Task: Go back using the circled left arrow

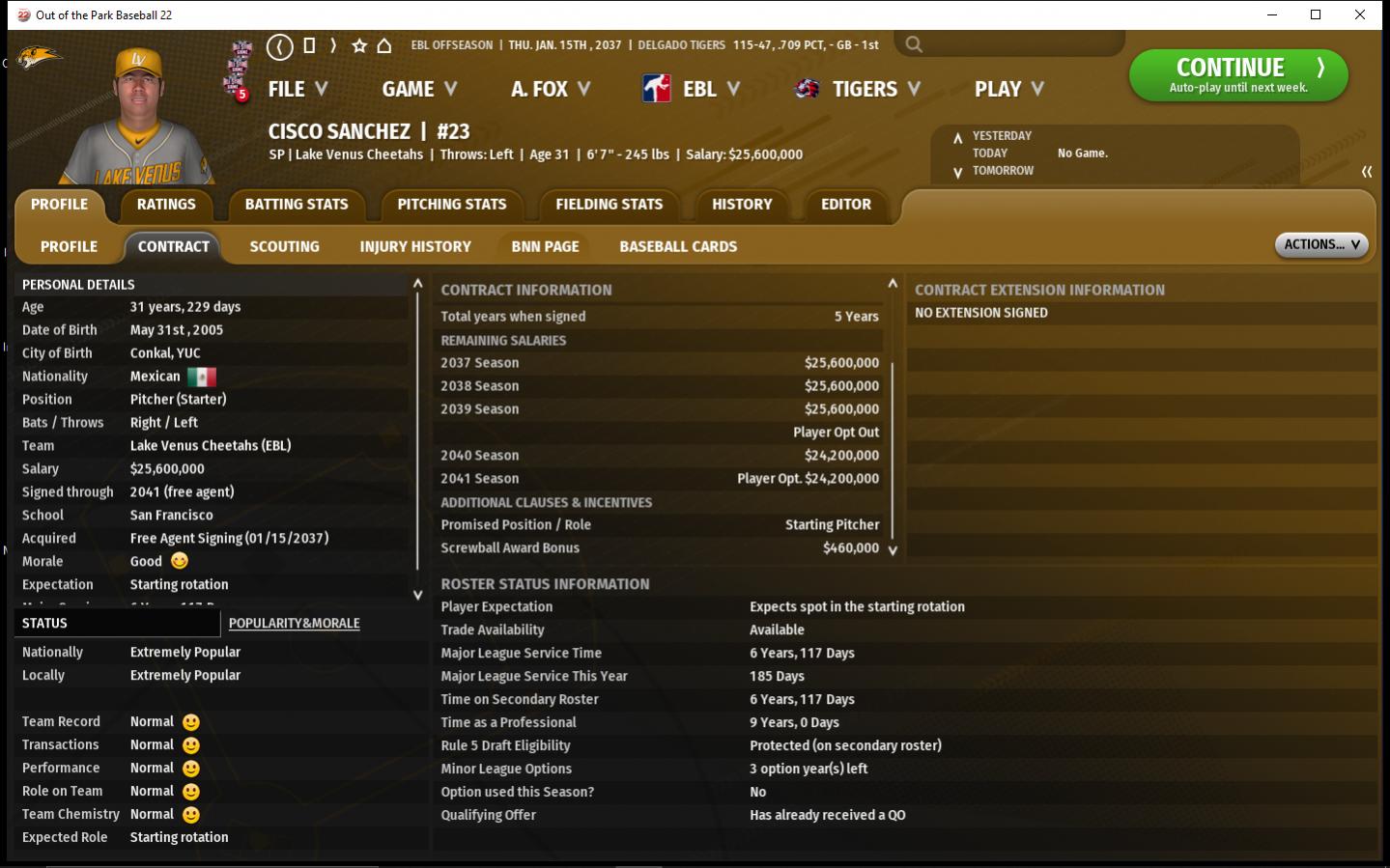Action: click(280, 45)
